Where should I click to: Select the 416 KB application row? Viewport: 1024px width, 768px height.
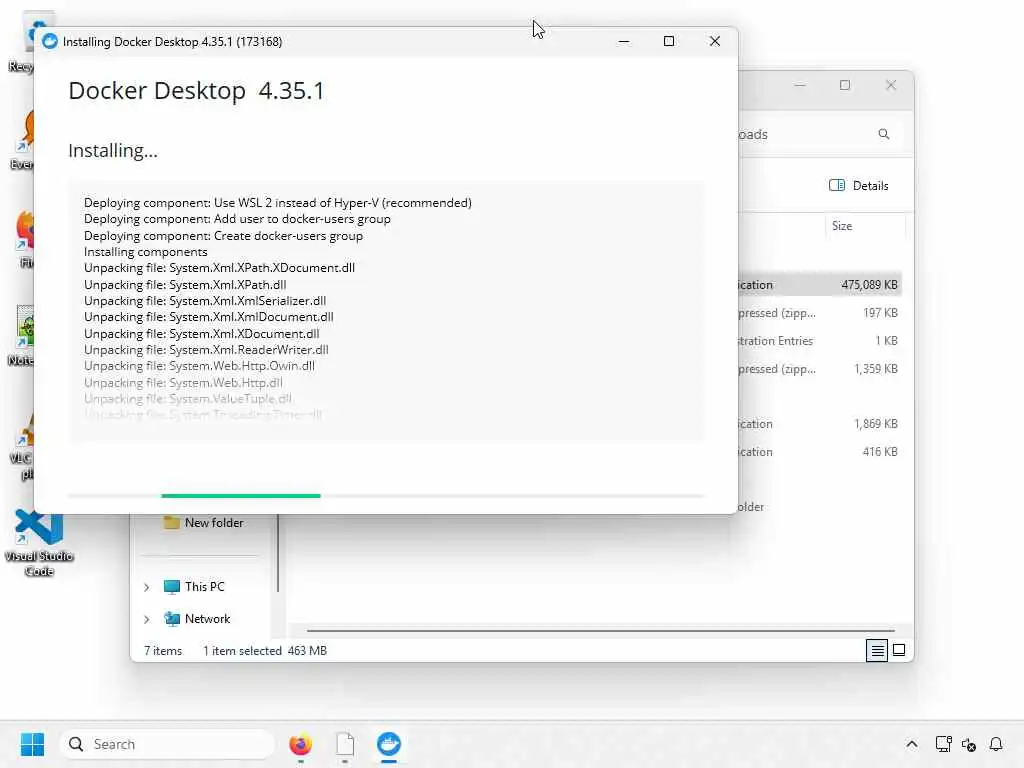tap(820, 452)
